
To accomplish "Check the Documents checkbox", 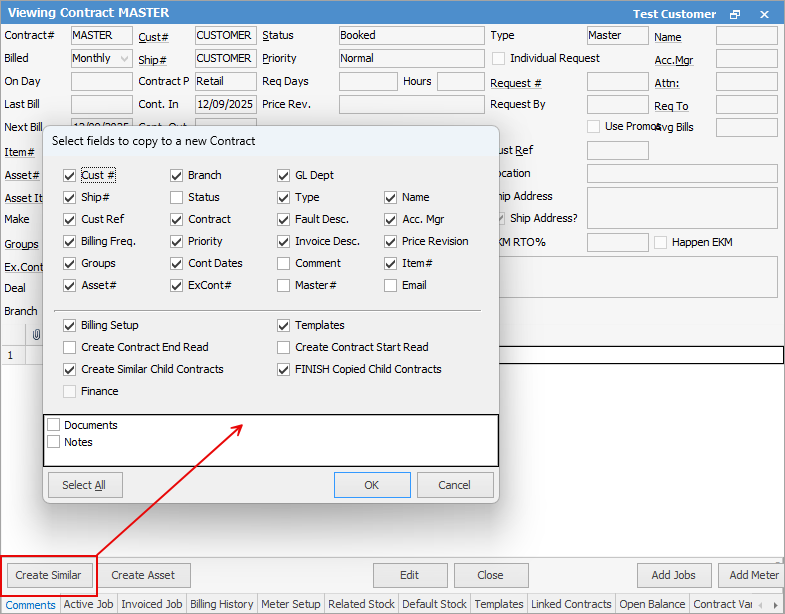I will [54, 425].
